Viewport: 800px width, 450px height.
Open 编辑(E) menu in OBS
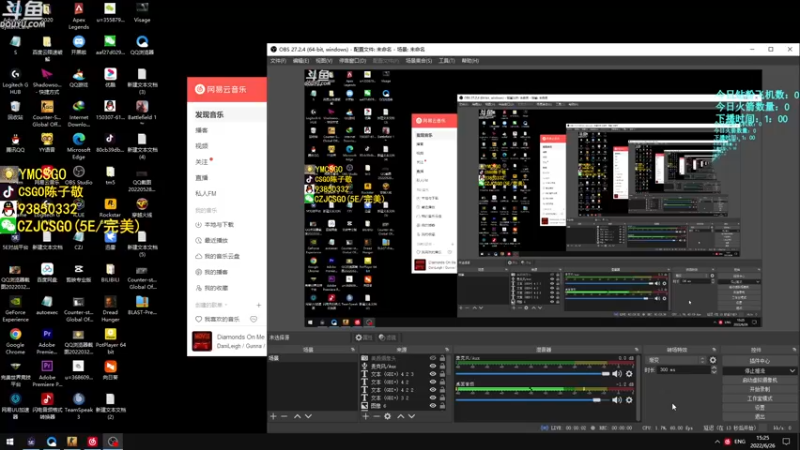point(301,61)
